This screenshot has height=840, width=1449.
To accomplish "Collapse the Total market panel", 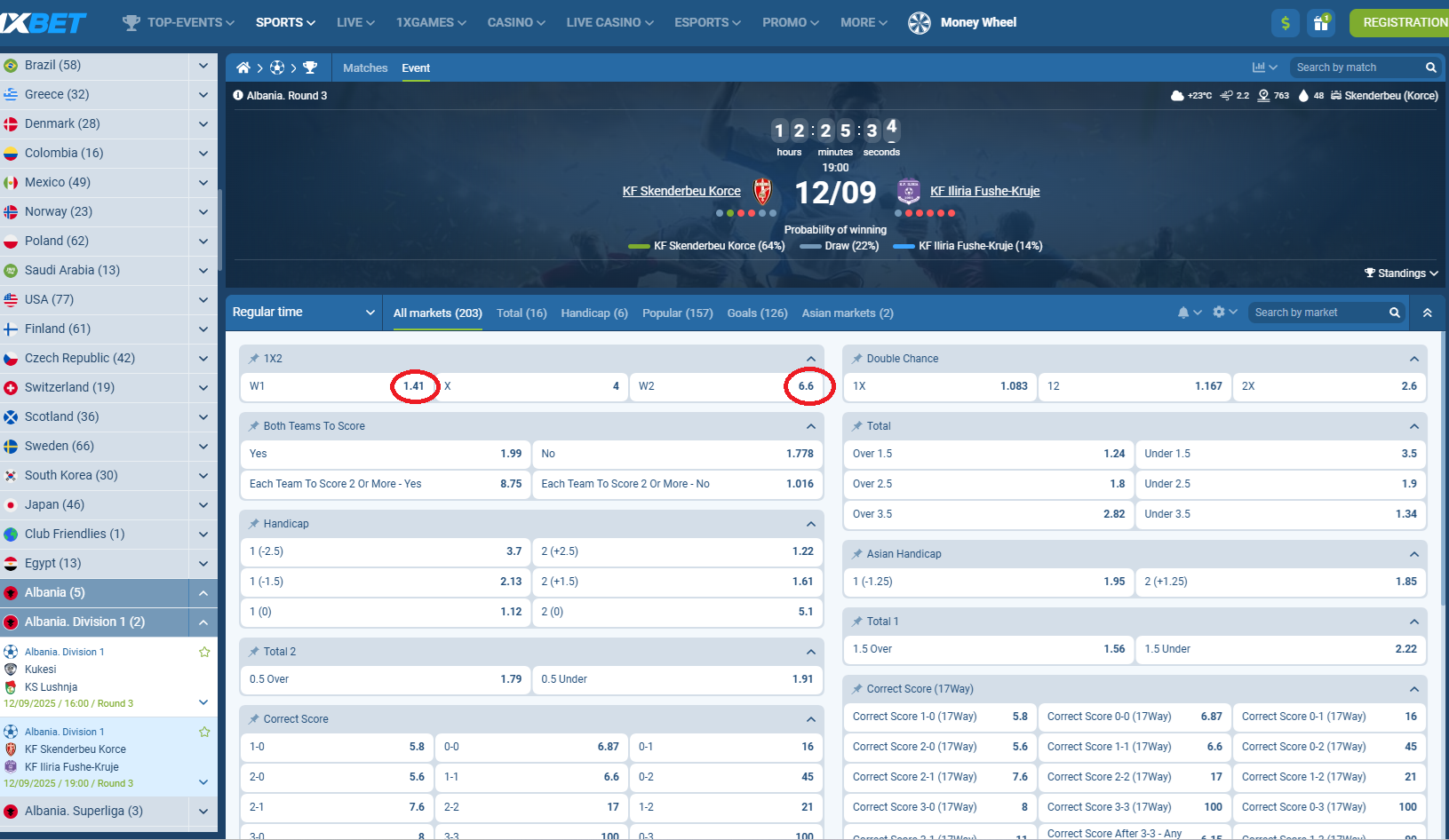I will coord(1413,426).
